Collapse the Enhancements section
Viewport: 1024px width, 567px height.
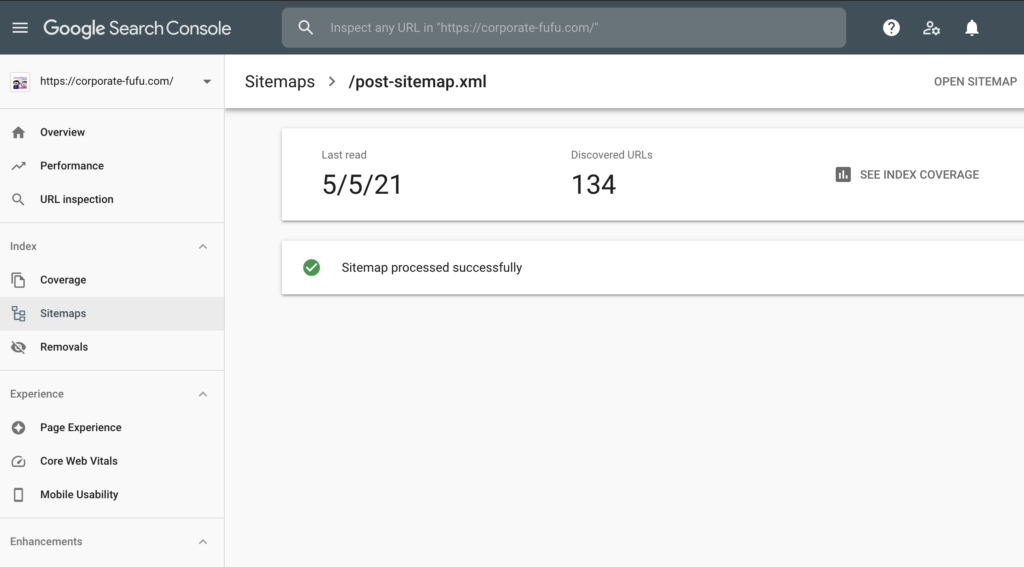point(203,542)
